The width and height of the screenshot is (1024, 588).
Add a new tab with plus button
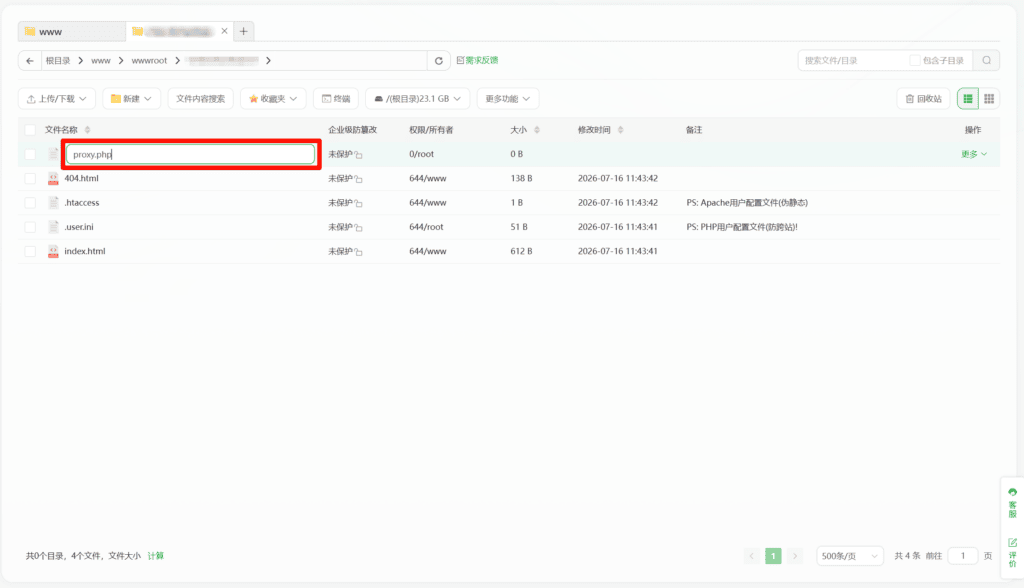click(x=244, y=31)
